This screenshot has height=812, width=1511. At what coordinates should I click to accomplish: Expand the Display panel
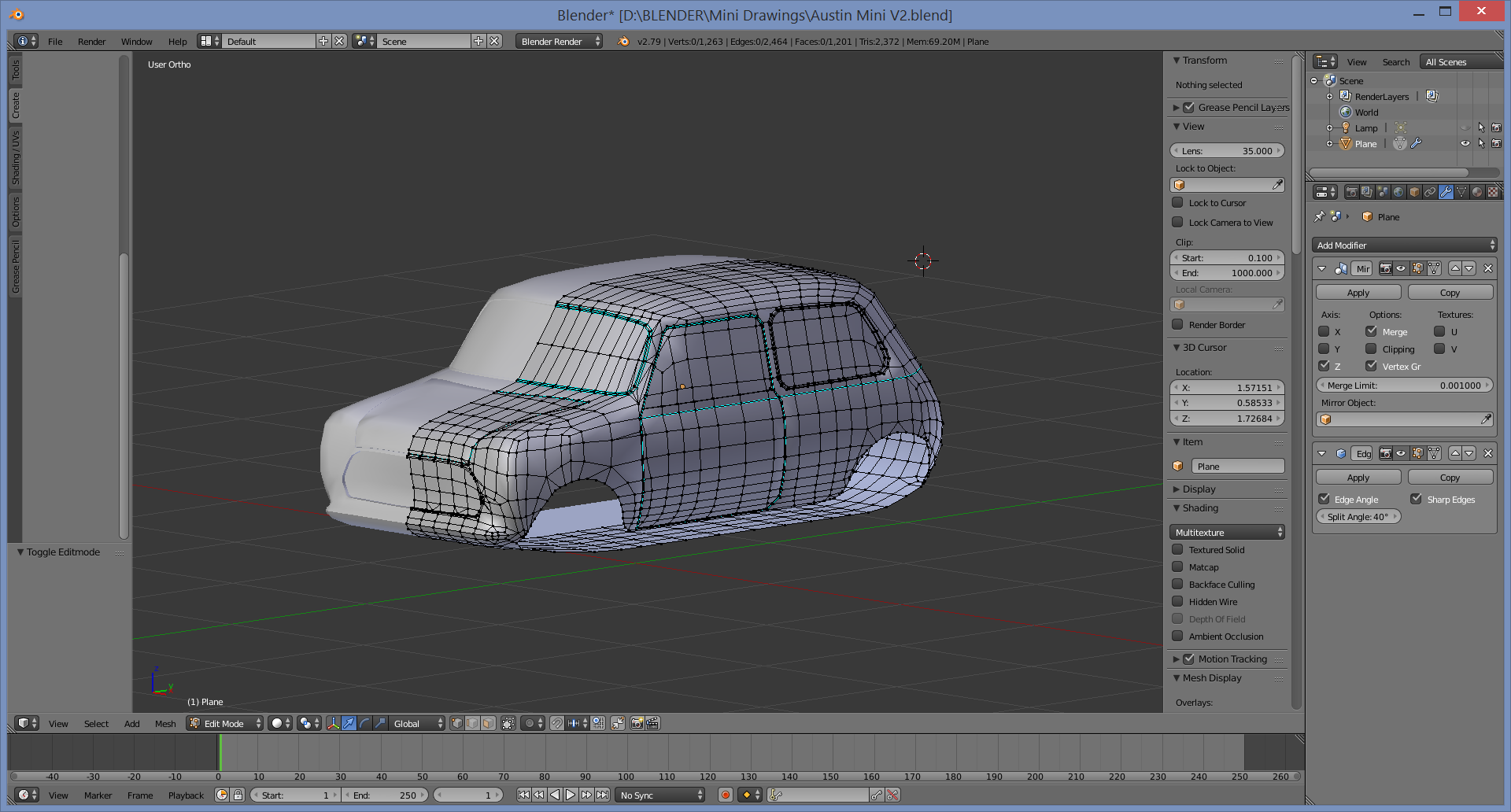click(1199, 489)
